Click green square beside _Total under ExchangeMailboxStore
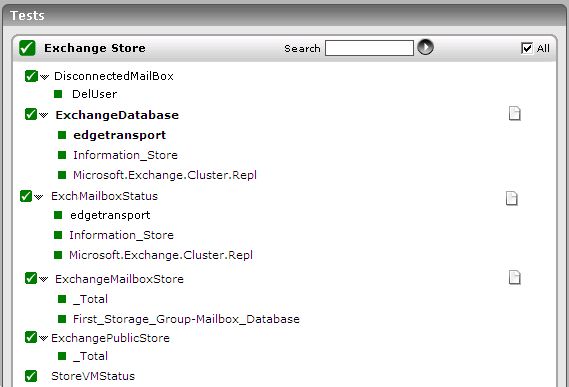The width and height of the screenshot is (569, 387). pos(62,299)
